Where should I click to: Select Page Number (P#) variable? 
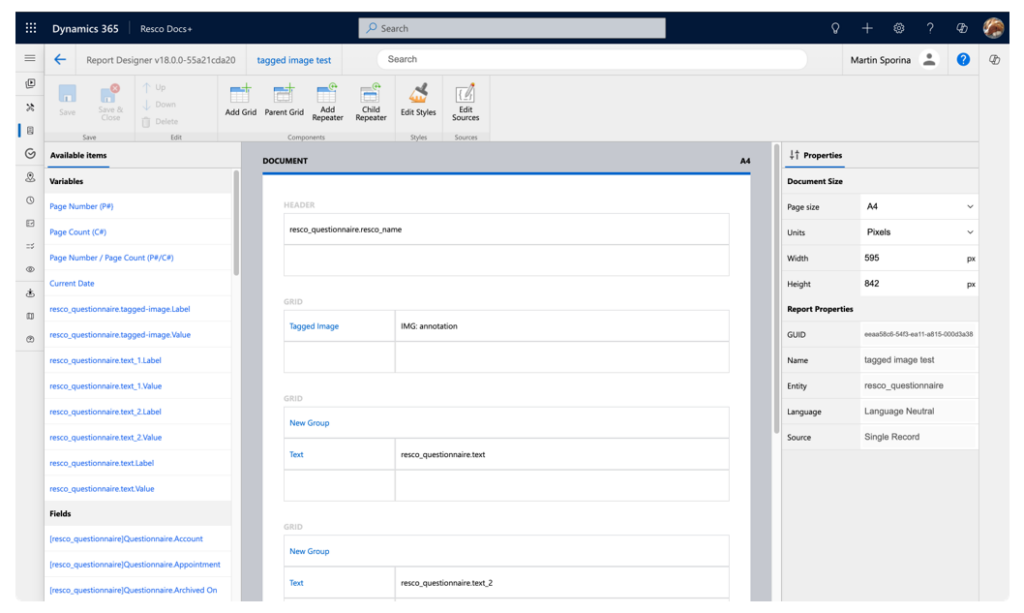81,206
